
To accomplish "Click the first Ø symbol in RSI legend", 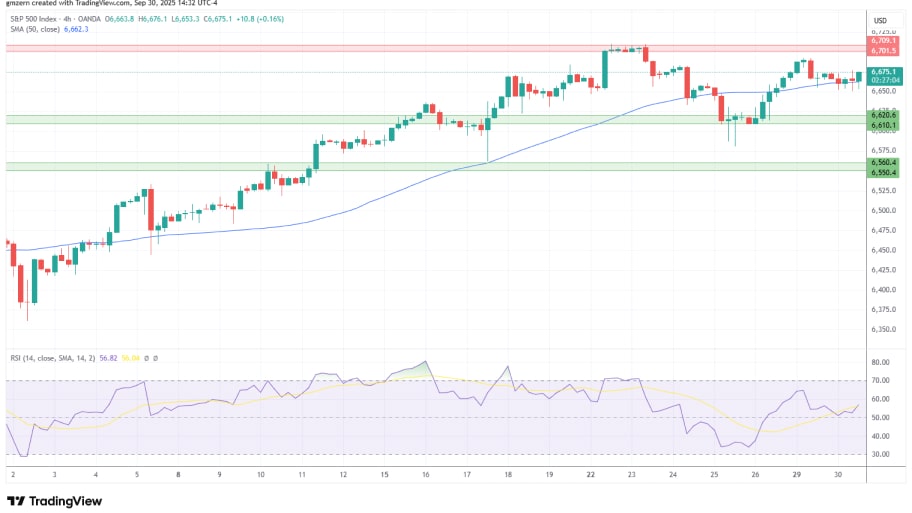I will 147,357.
